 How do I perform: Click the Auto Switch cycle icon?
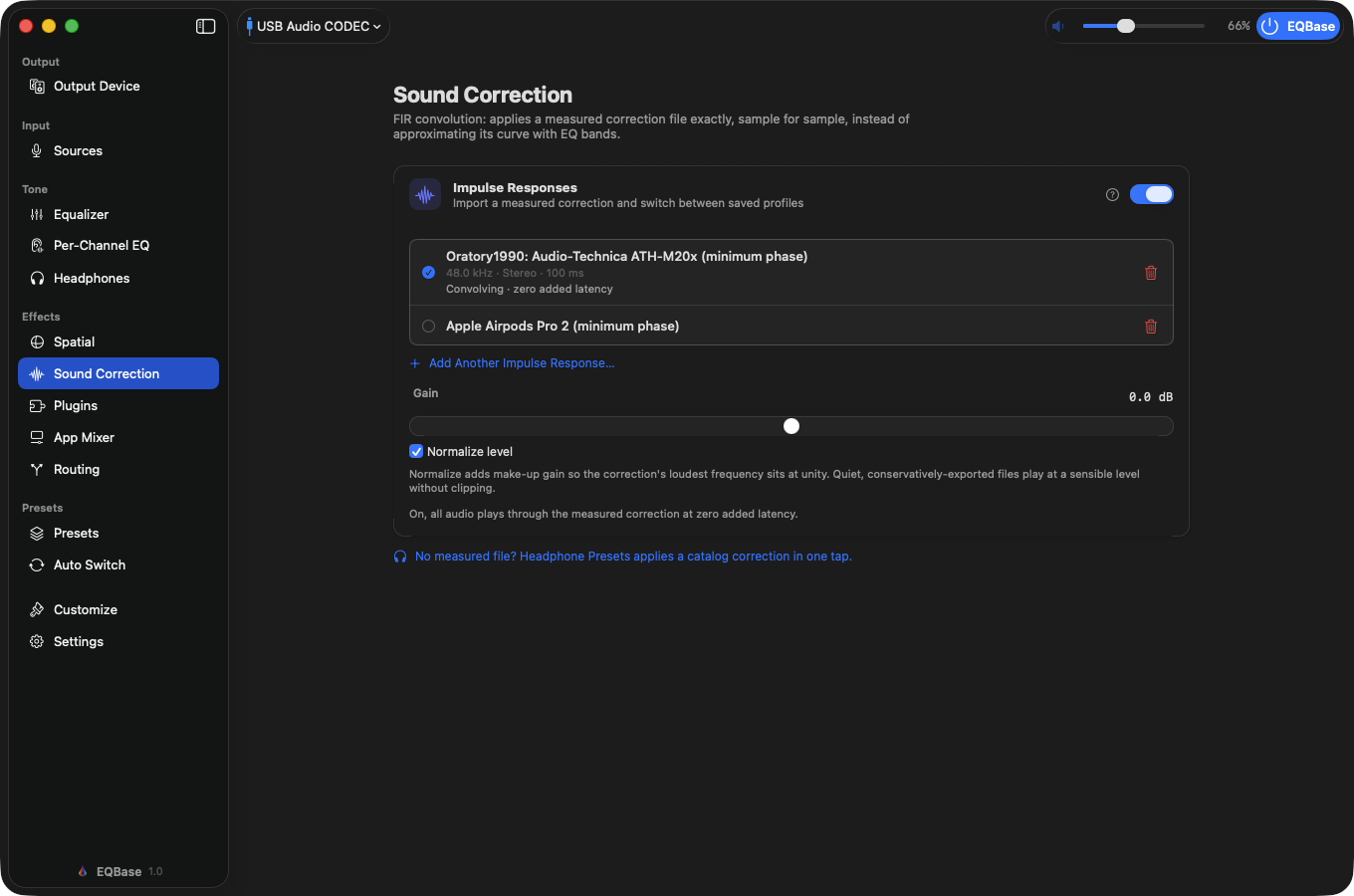(37, 565)
